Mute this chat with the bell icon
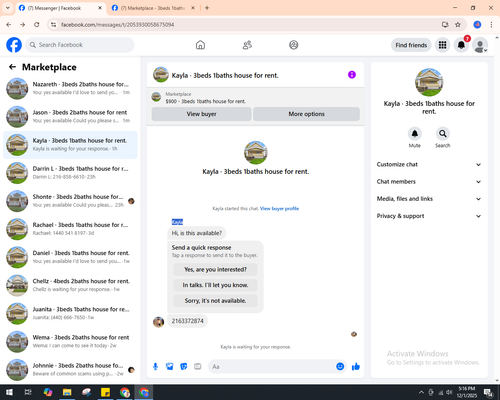This screenshot has width=500, height=400. pyautogui.click(x=415, y=134)
